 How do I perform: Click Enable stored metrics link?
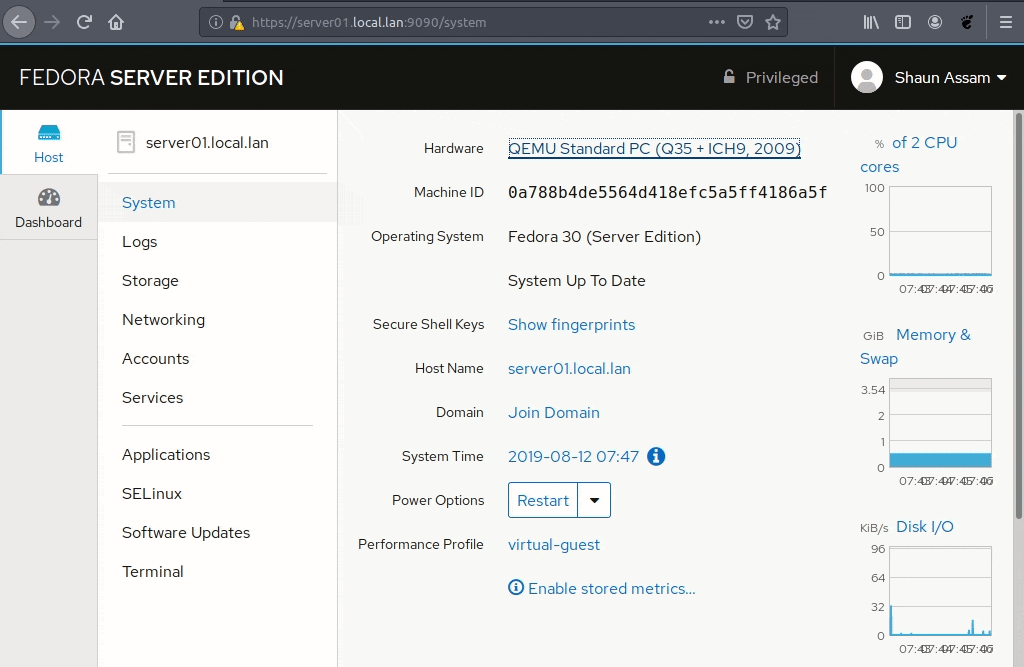(x=602, y=588)
